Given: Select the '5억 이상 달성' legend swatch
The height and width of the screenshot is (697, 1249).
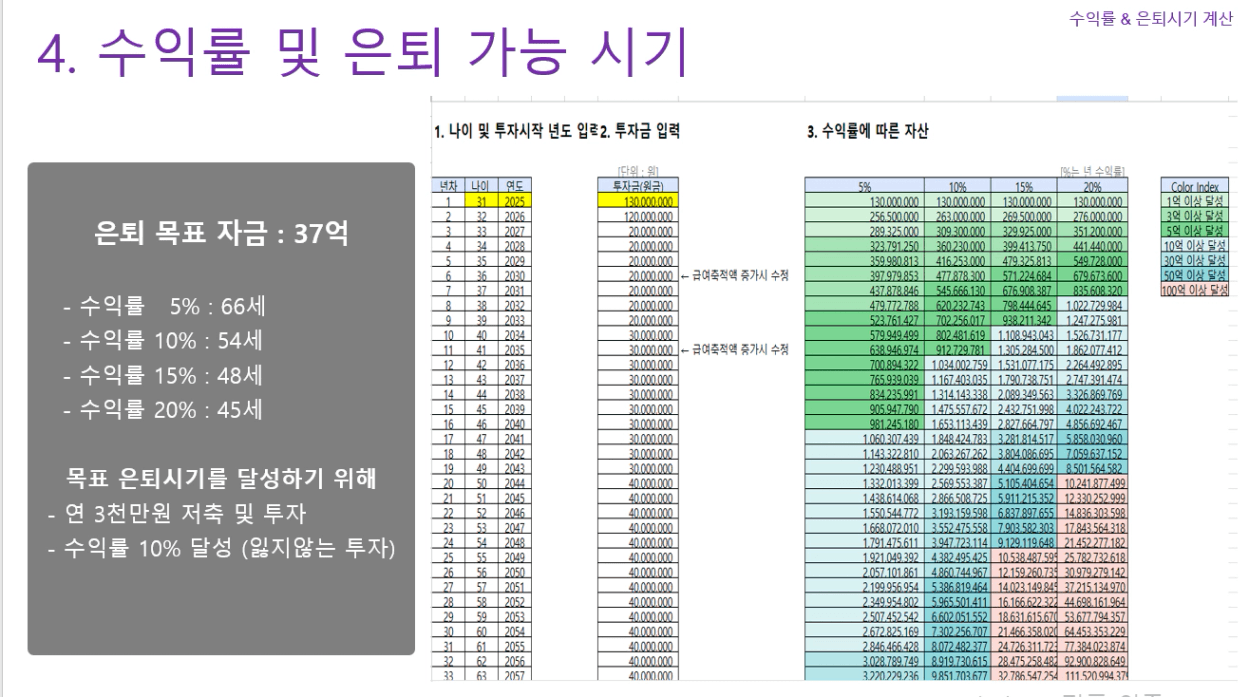Looking at the screenshot, I should (1193, 230).
